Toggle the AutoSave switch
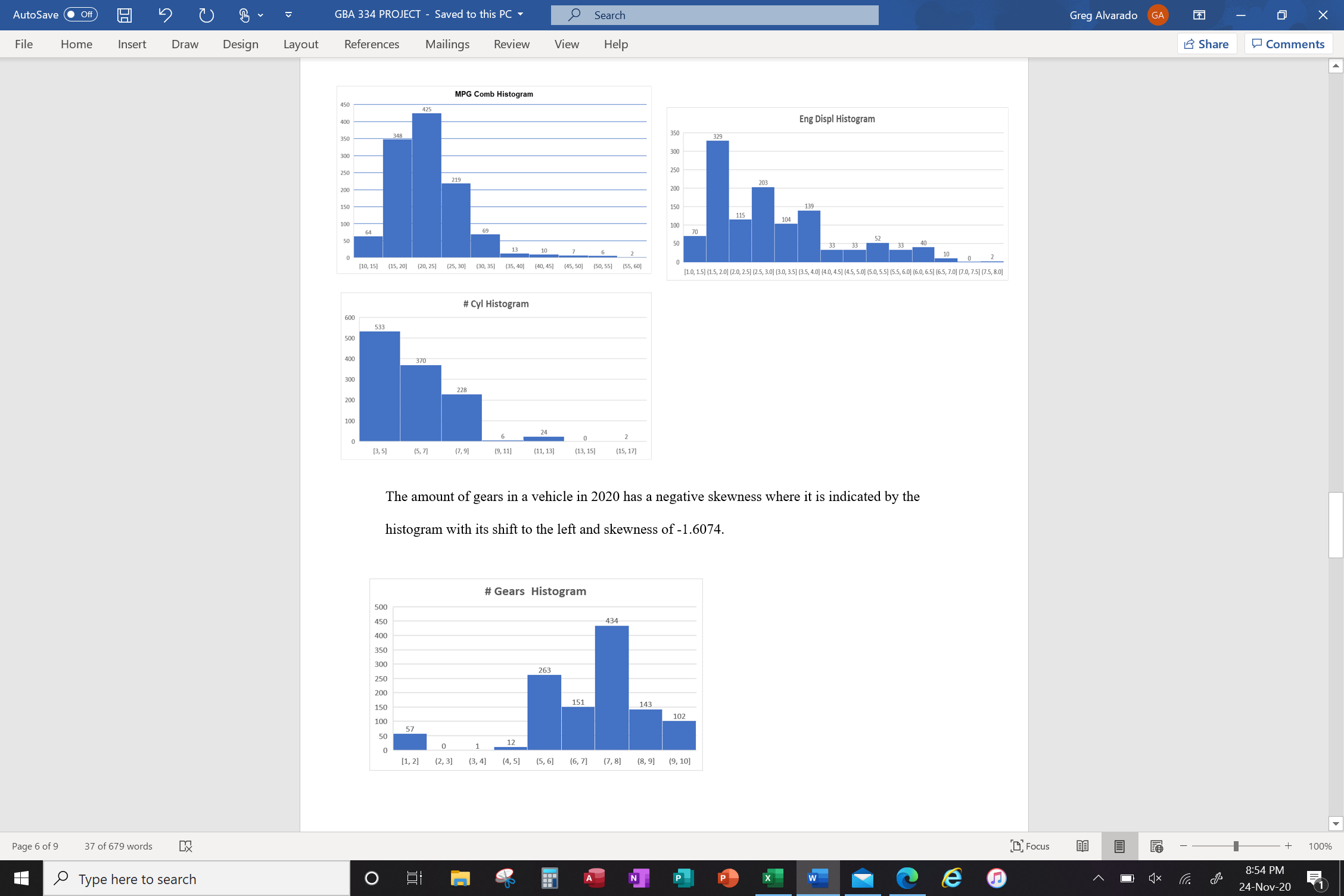This screenshot has height=896, width=1344. pos(80,14)
